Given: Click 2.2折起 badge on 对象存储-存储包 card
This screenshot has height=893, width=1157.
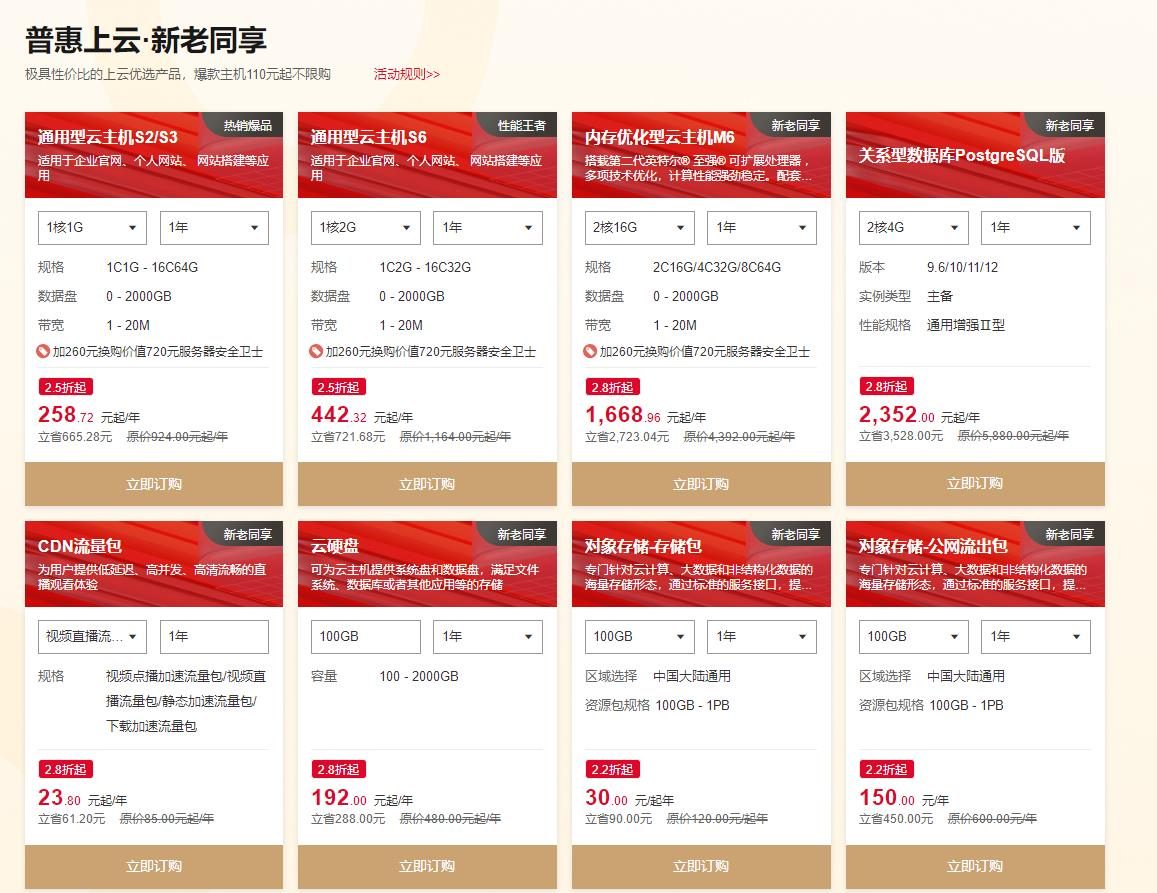Looking at the screenshot, I should click(x=612, y=769).
